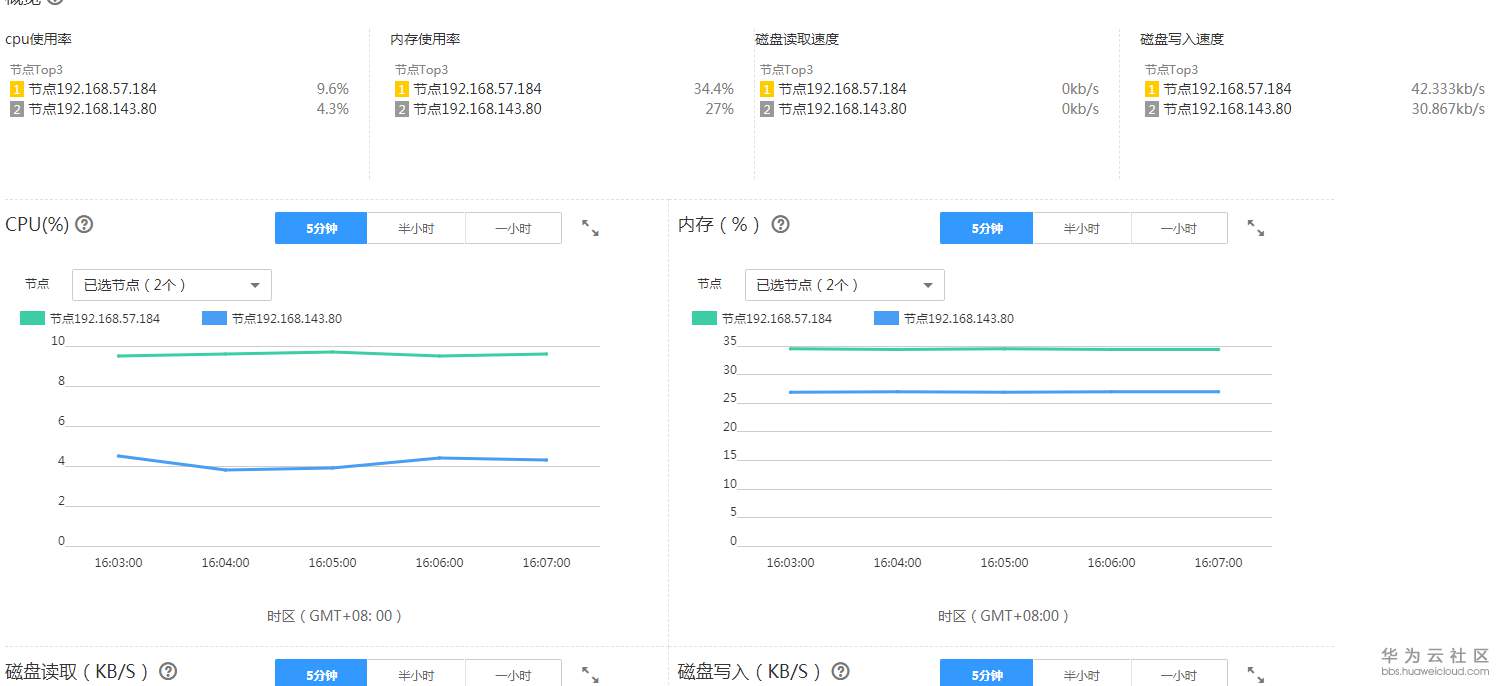The width and height of the screenshot is (1503, 686).
Task: Select 半小时 range for the CPU chart
Action: pos(416,229)
